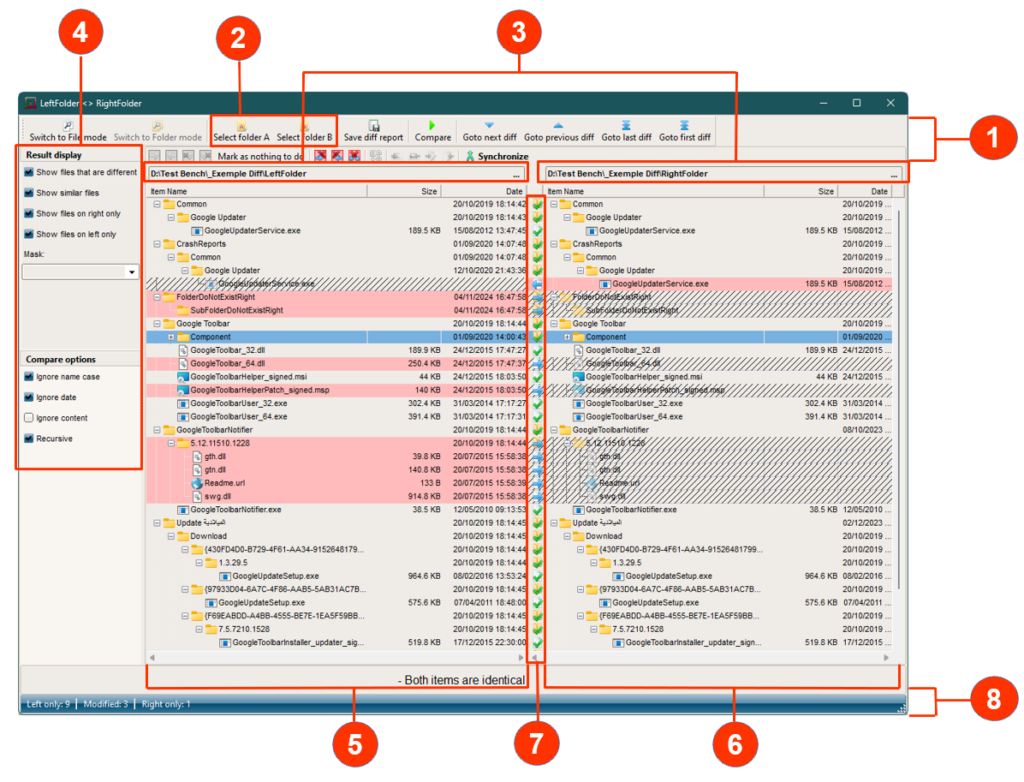
Task: Sort the right pane by Size header
Action: coord(801,191)
